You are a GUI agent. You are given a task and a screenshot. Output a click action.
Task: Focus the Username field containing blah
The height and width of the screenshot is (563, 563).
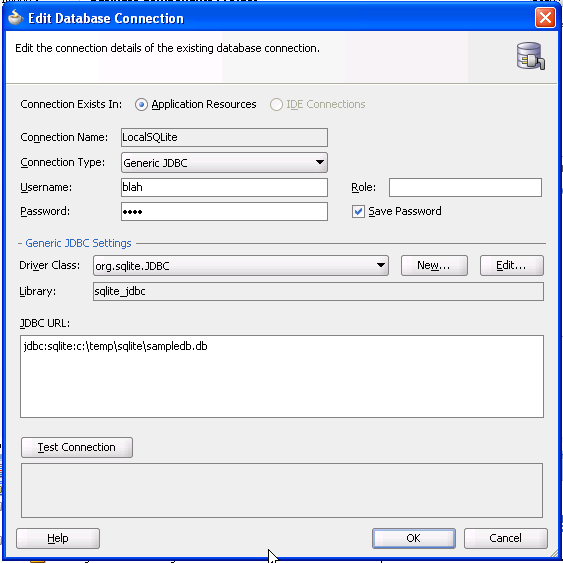(224, 187)
